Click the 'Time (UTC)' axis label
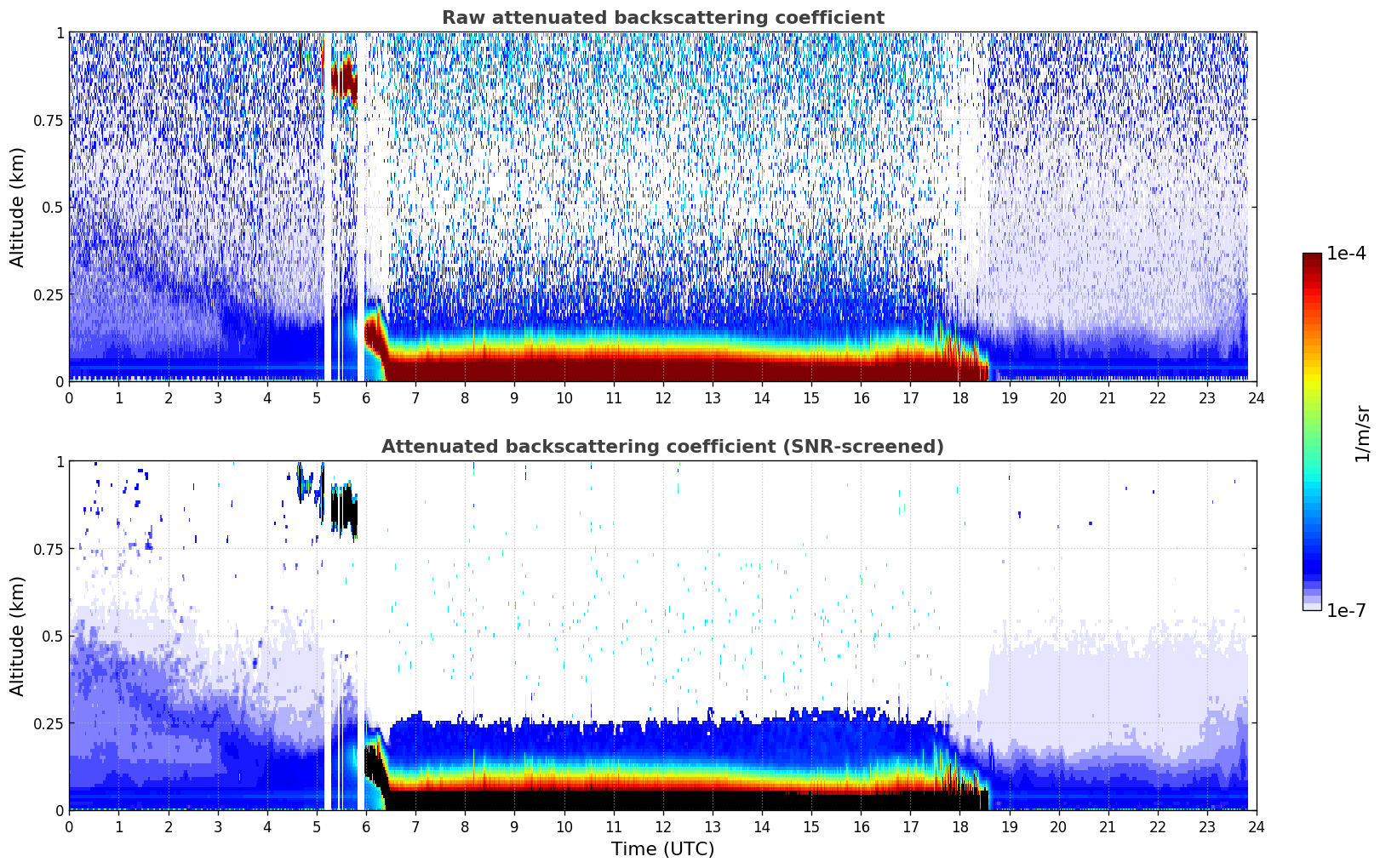Viewport: 1380px width, 868px height. (x=662, y=849)
